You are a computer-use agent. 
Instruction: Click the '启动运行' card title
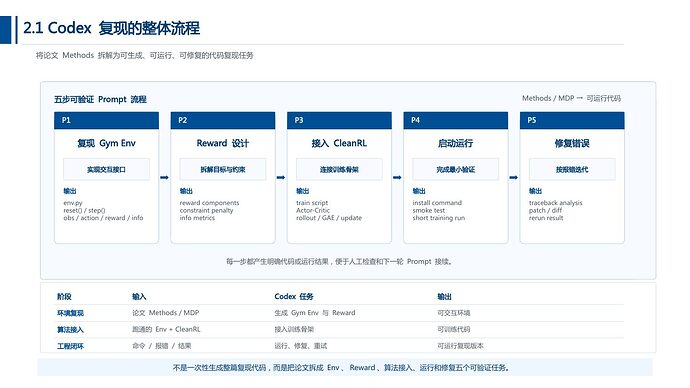click(x=455, y=143)
